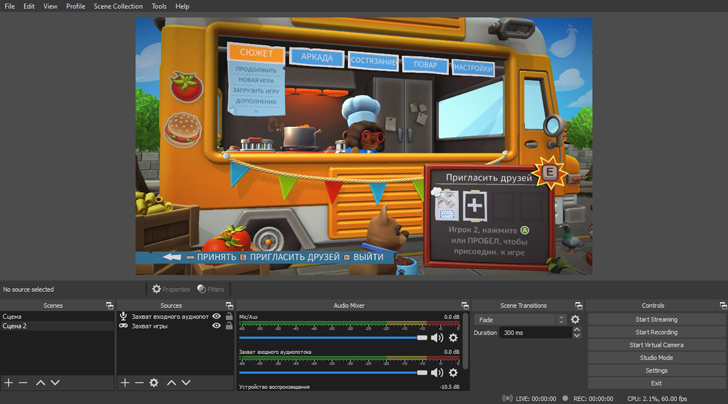Open the Fade transition dropdown

520,319
